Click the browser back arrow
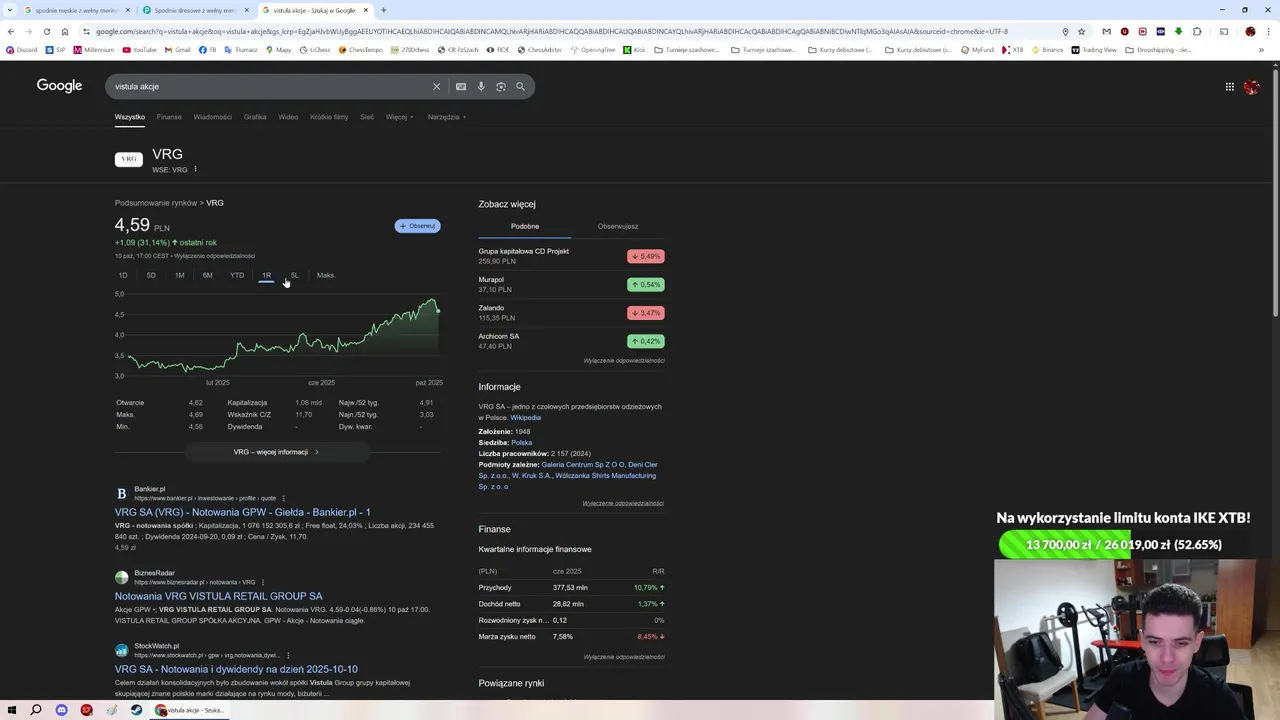The image size is (1280, 720). click(11, 31)
